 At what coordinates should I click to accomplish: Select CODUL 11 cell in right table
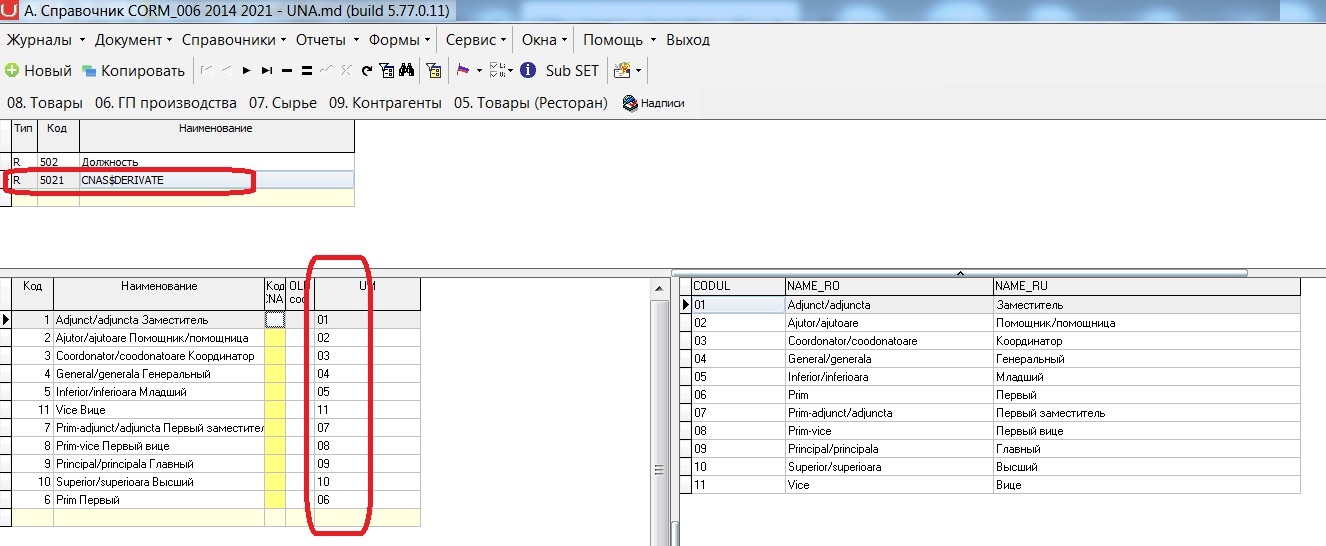click(x=738, y=484)
